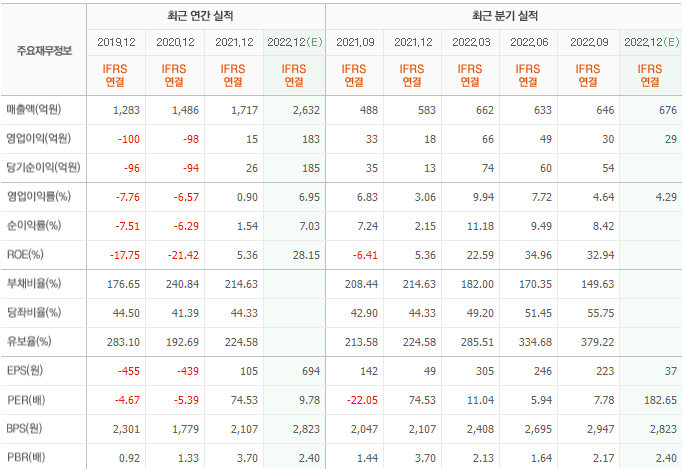Screen dimensions: 686x469
Task: Click the 당좌비율(%) row label
Action: [34, 313]
